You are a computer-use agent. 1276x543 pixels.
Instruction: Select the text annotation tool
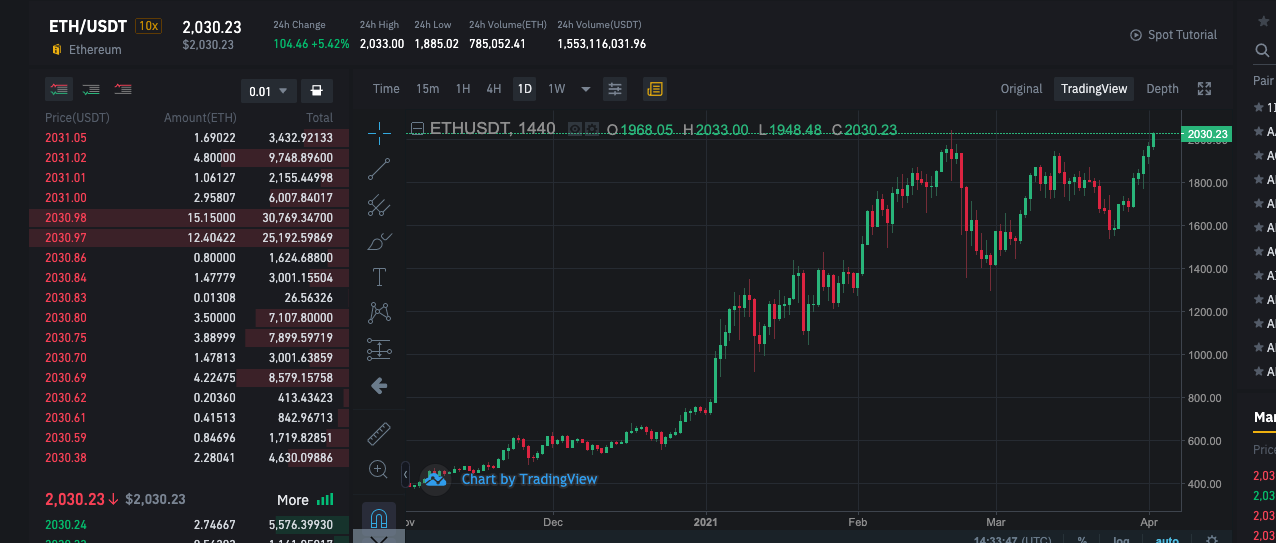[x=379, y=277]
